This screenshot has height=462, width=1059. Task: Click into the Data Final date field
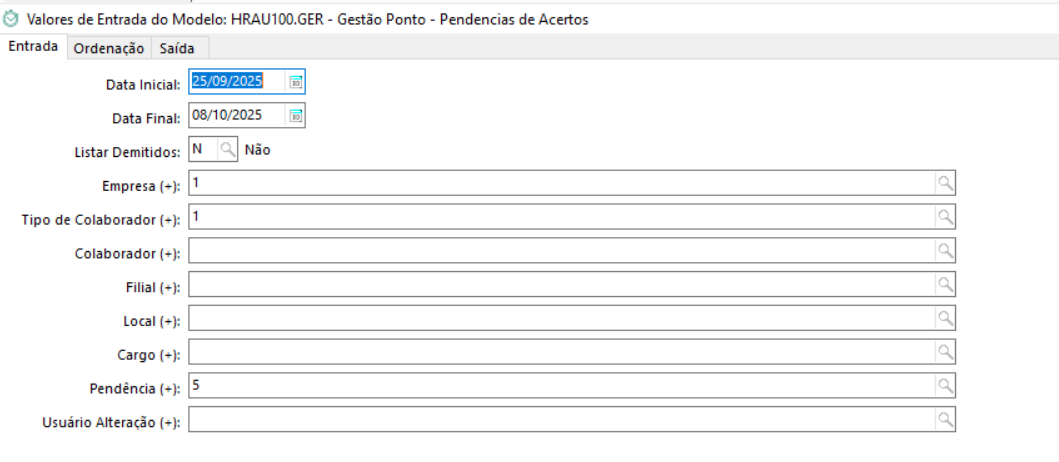point(237,116)
